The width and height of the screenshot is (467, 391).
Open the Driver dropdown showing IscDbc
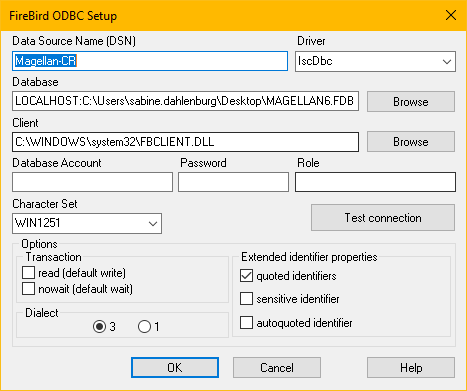[x=375, y=61]
